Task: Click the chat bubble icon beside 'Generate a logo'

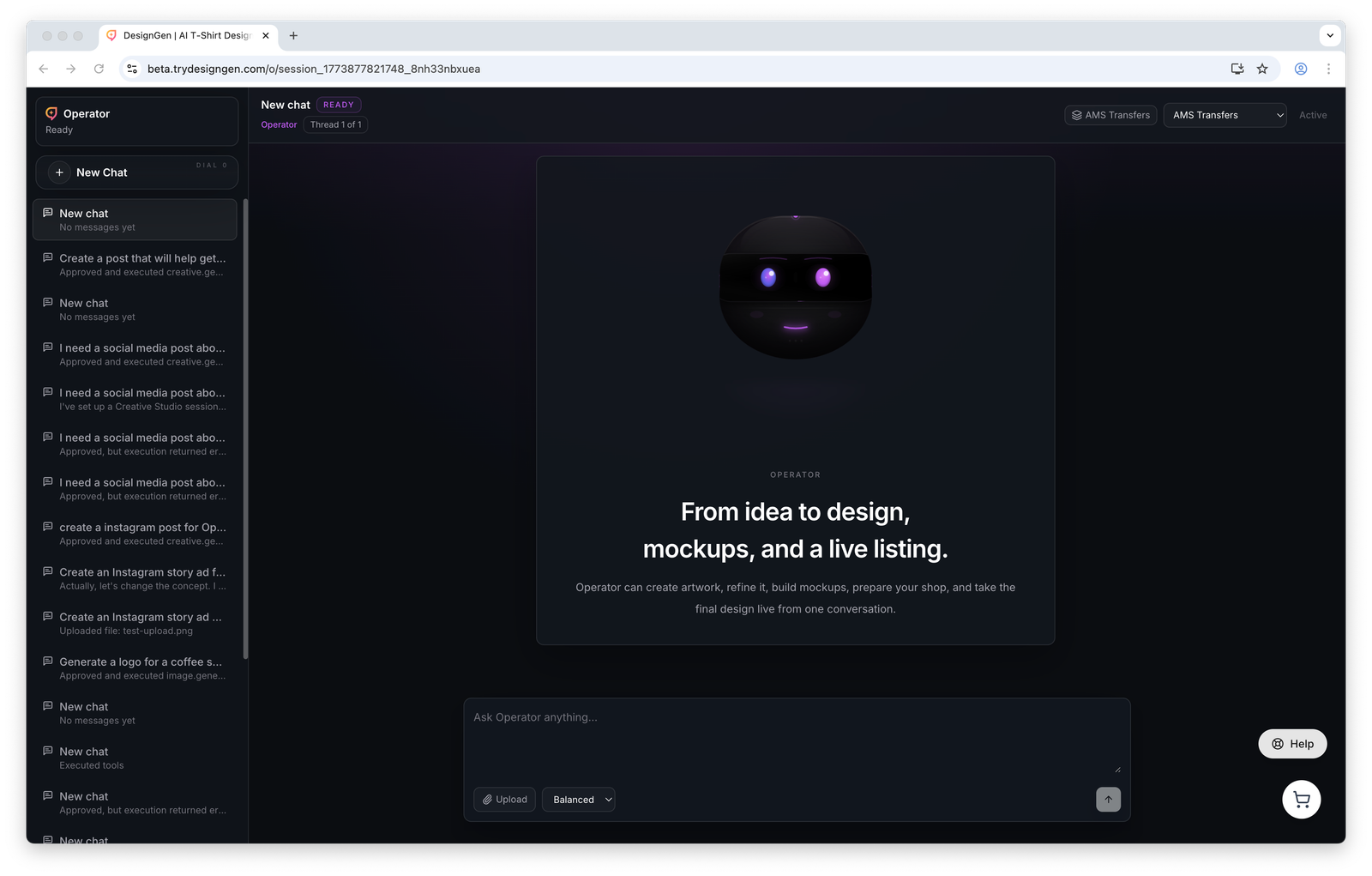Action: tap(47, 660)
